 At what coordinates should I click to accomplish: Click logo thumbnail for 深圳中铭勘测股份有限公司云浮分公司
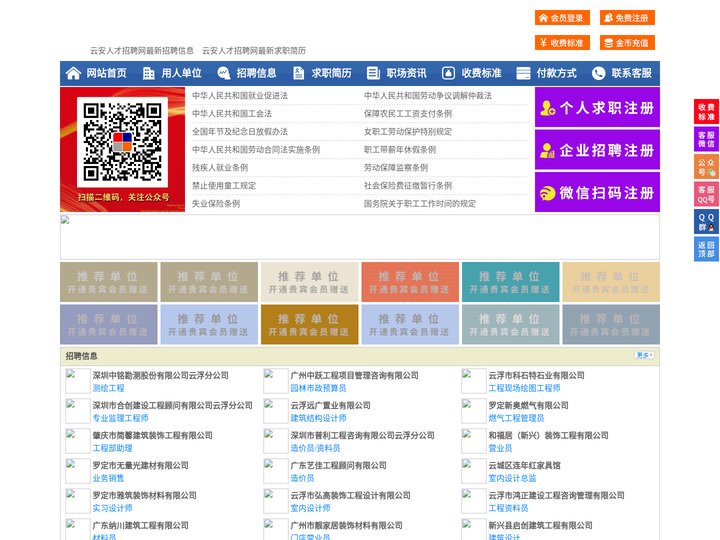(x=77, y=381)
